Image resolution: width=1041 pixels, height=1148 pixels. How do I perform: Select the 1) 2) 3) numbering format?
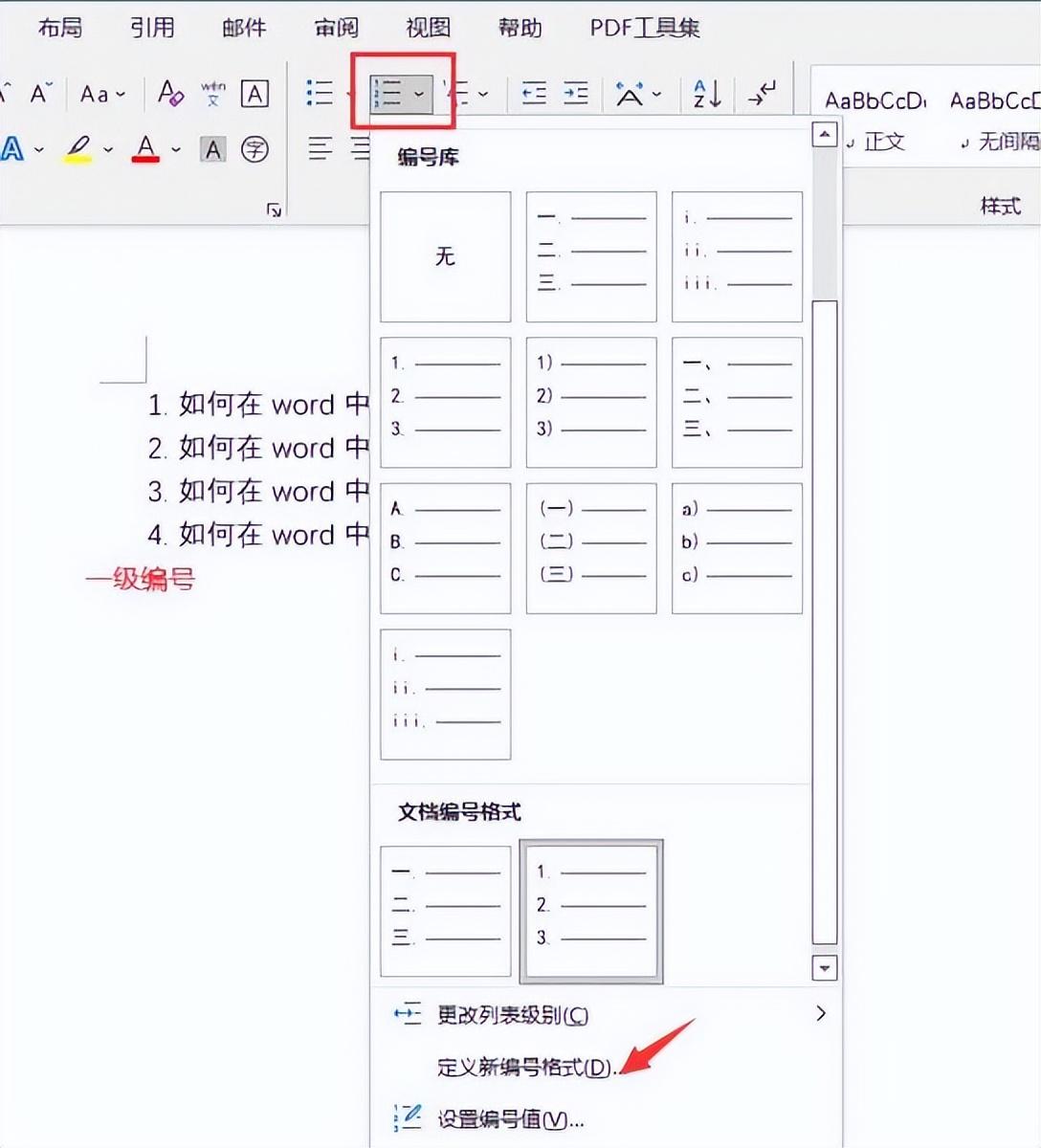click(591, 402)
